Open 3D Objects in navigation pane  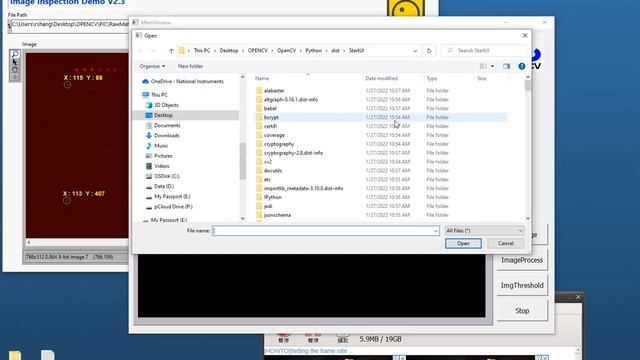pos(166,105)
